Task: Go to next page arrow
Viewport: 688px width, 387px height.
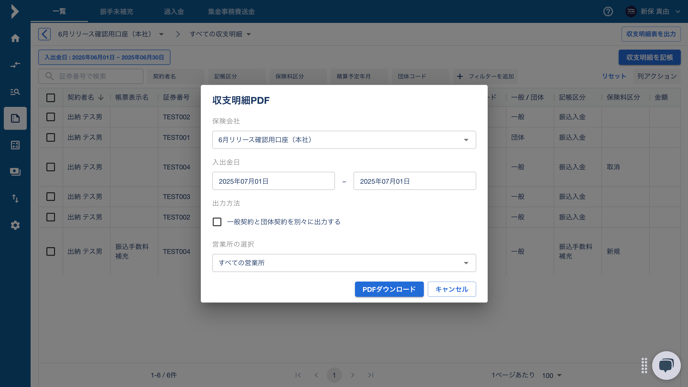Action: 352,375
